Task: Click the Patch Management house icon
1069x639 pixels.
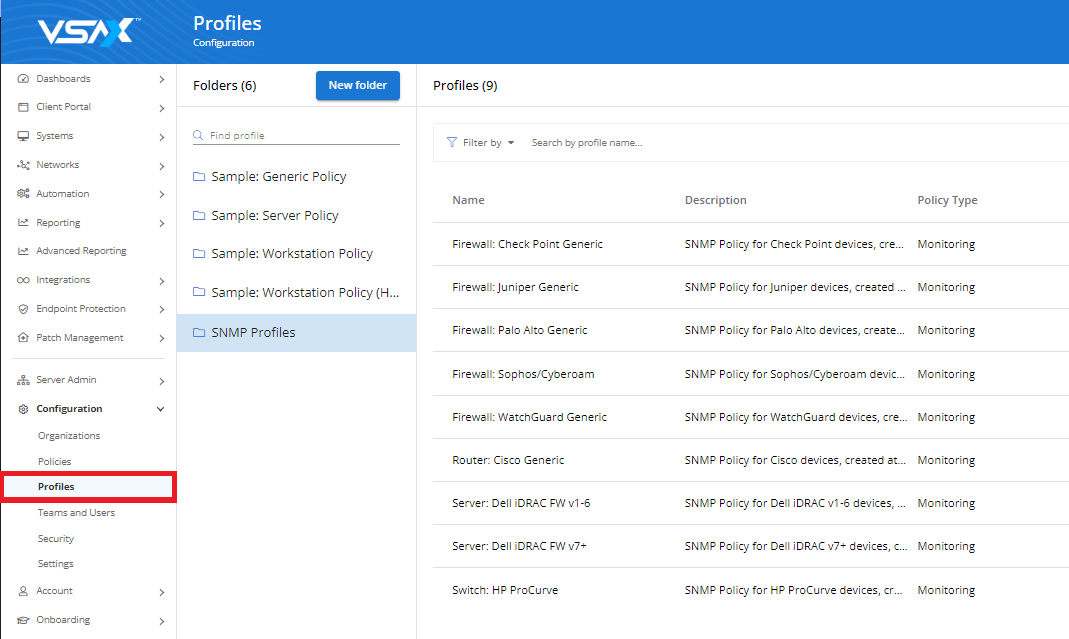Action: pyautogui.click(x=23, y=338)
